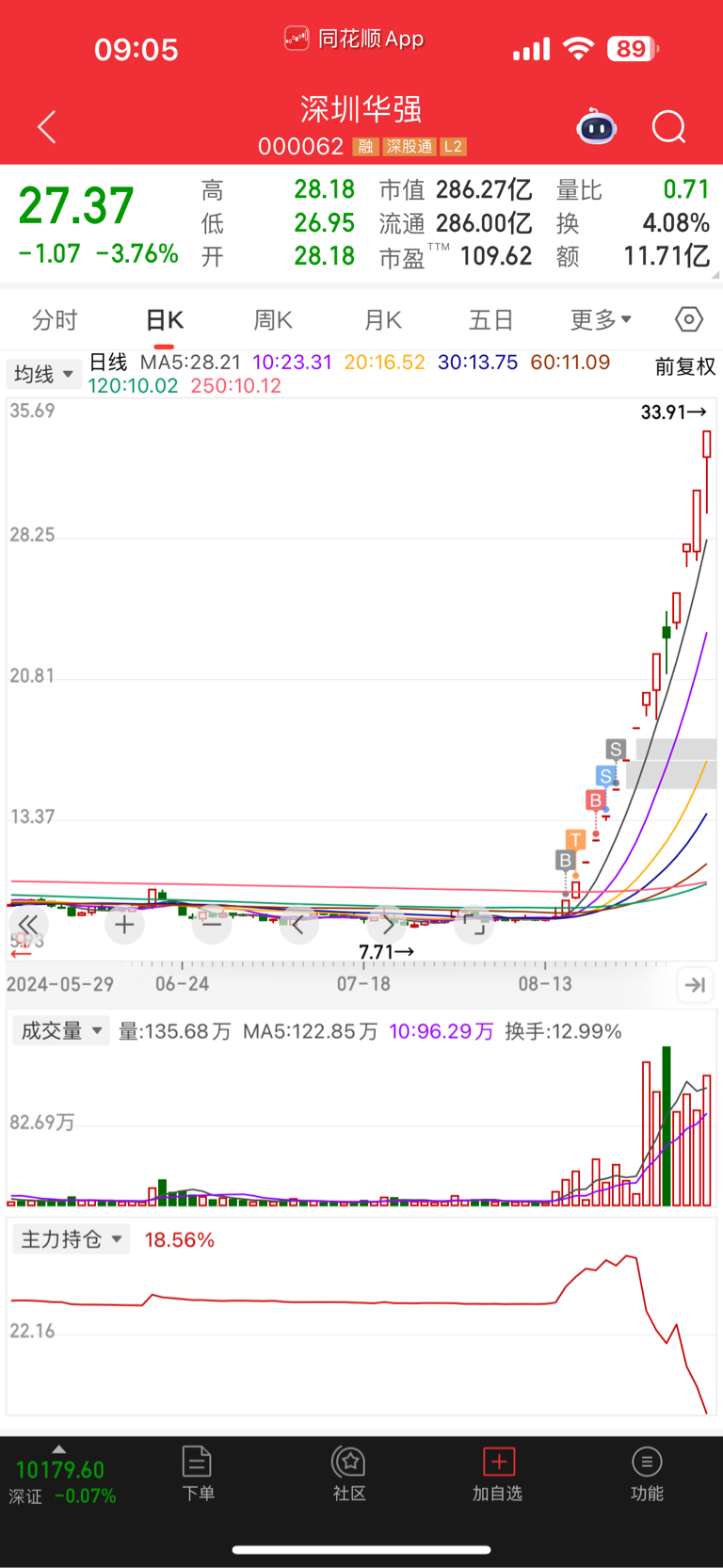Viewport: 723px width, 1568px height.
Task: Open 社区 community icon
Action: pyautogui.click(x=349, y=1474)
